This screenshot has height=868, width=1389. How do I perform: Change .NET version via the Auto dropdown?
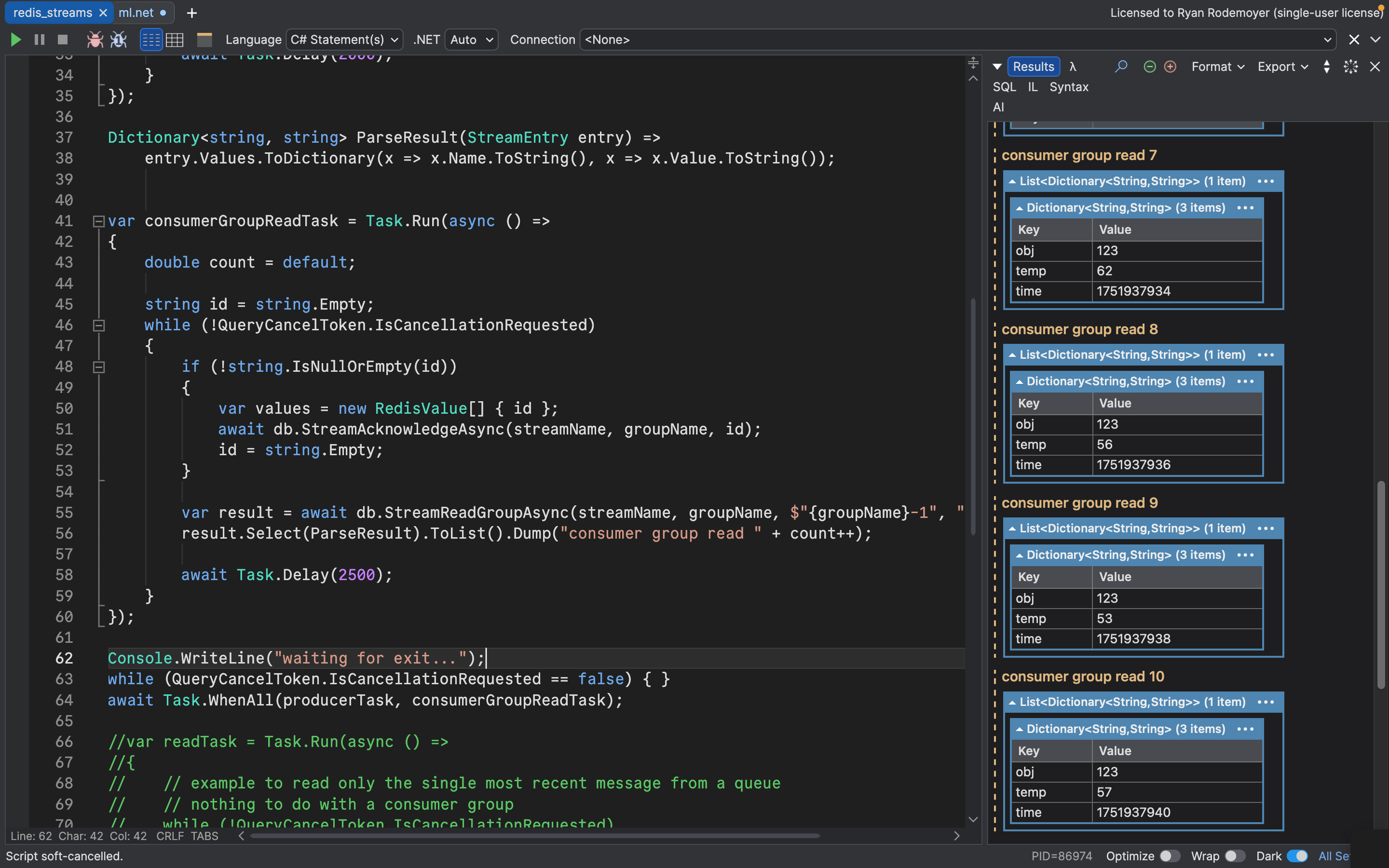pyautogui.click(x=470, y=39)
